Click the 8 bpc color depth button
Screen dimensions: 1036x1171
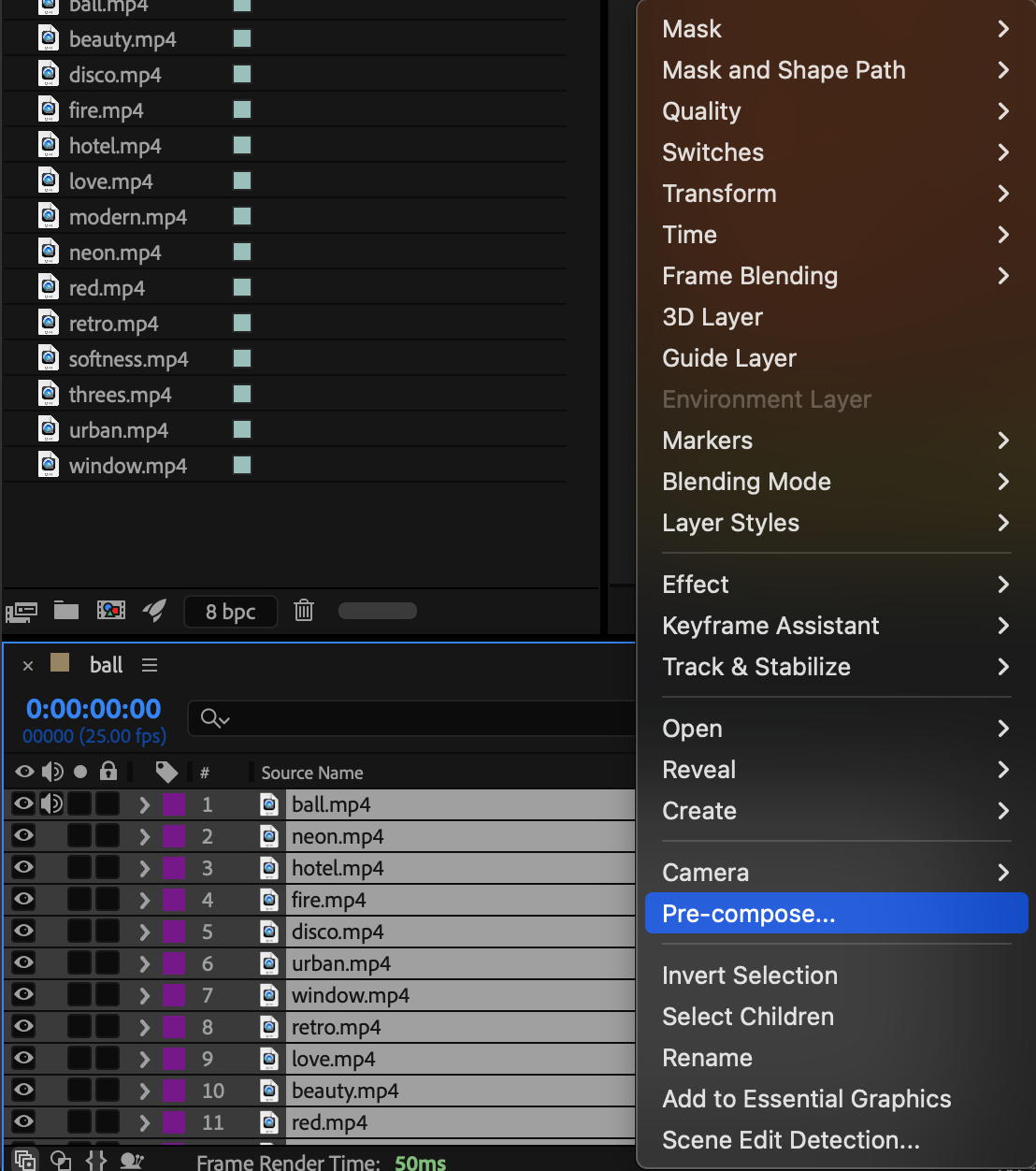(x=230, y=612)
